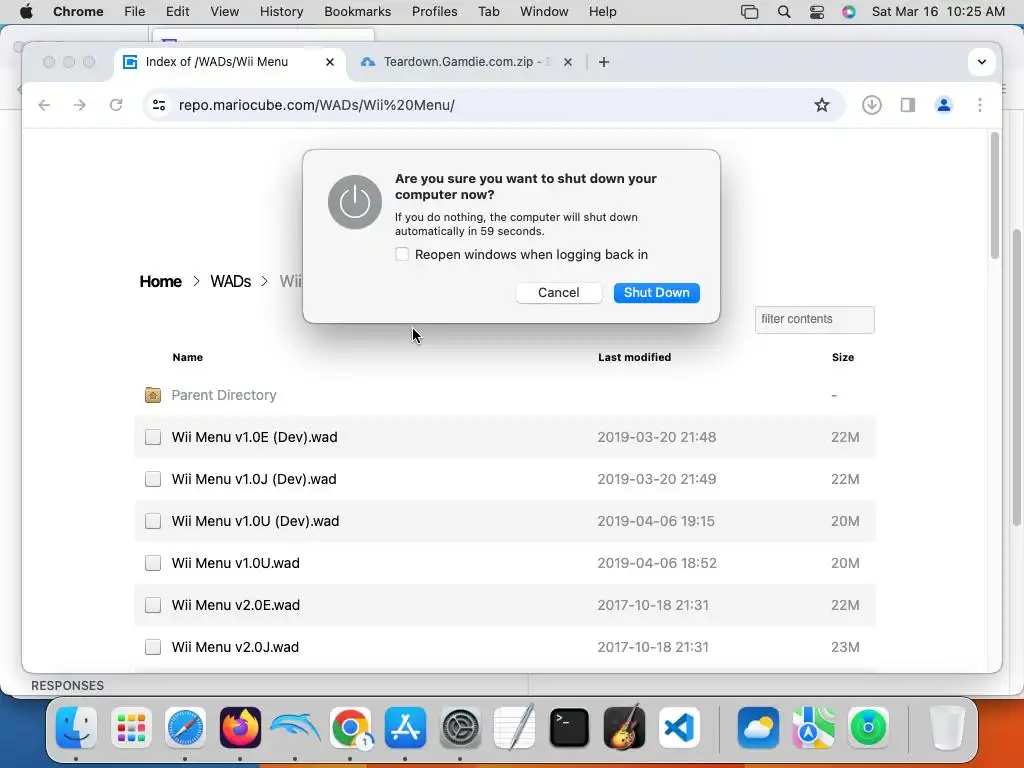Sort the listing by Last modified

pos(634,357)
